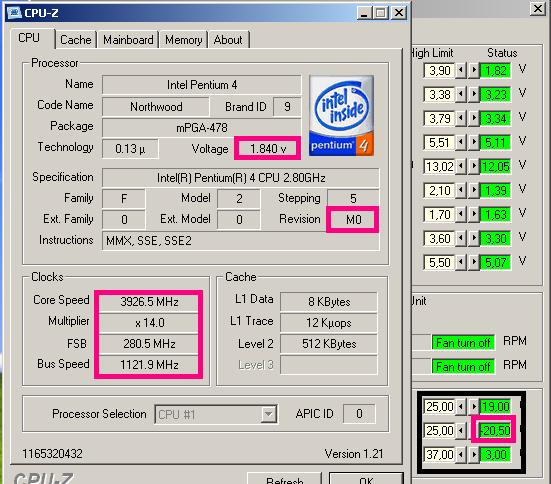Viewport: 551px width, 484px height.
Task: Click the CPU-Z title bar icon
Action: click(14, 13)
